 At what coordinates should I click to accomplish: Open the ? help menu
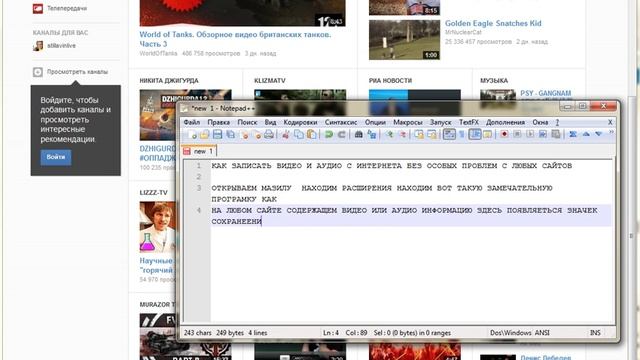[x=557, y=122]
